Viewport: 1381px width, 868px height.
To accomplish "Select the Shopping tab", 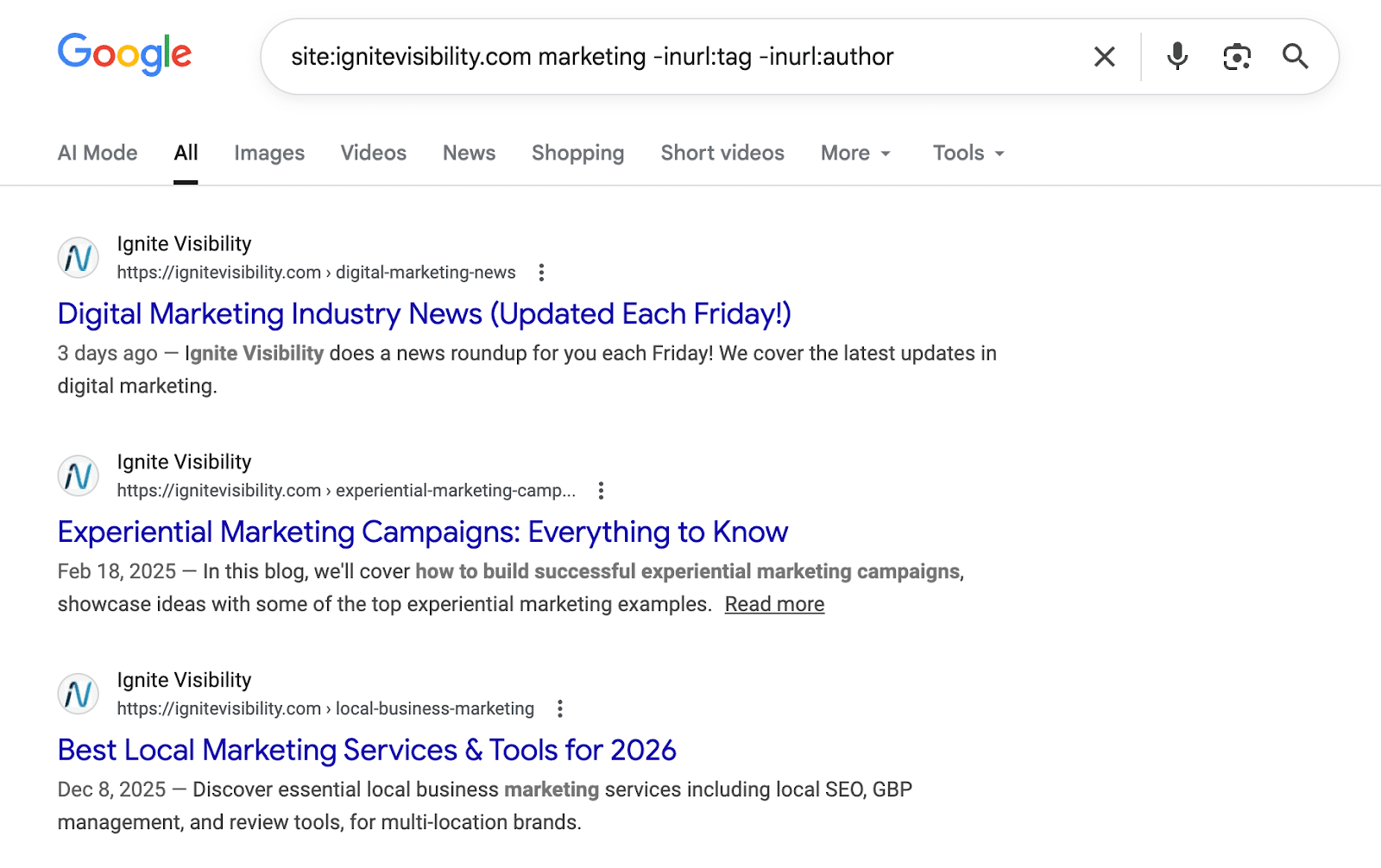I will (x=577, y=153).
